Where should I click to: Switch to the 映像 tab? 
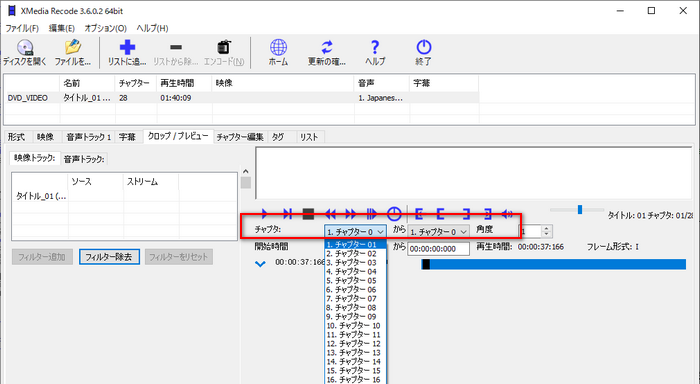click(x=45, y=137)
